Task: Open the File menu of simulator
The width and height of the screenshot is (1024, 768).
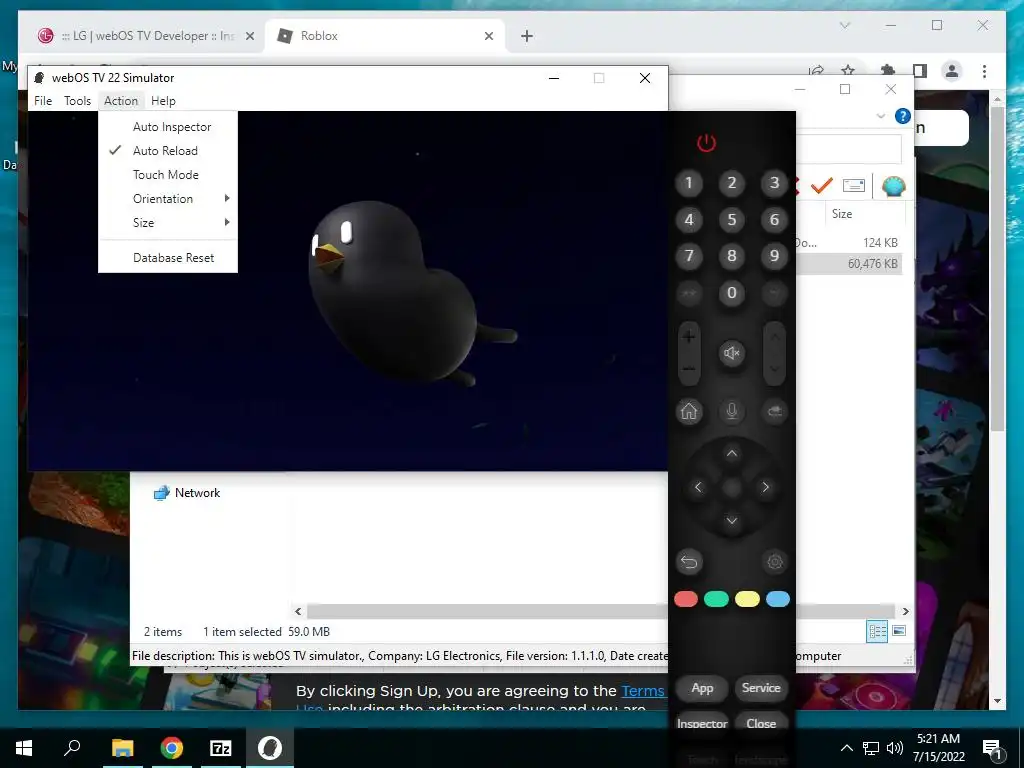Action: point(43,101)
